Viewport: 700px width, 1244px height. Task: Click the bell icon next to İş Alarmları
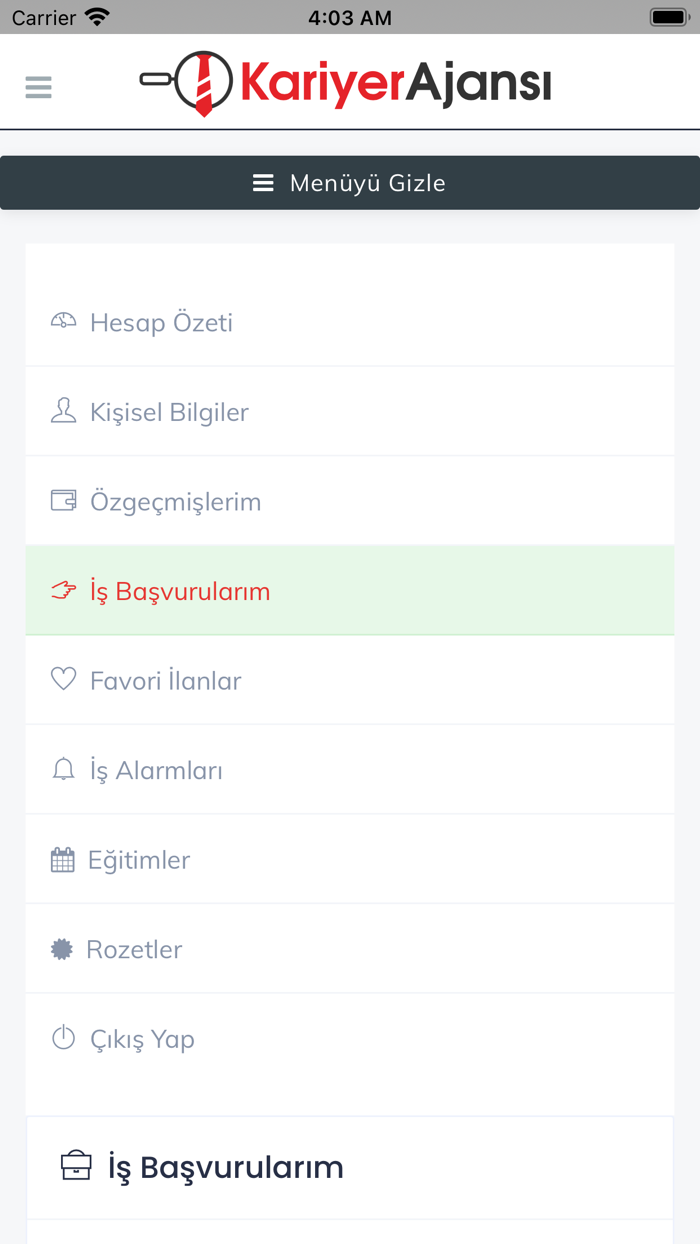coord(63,769)
